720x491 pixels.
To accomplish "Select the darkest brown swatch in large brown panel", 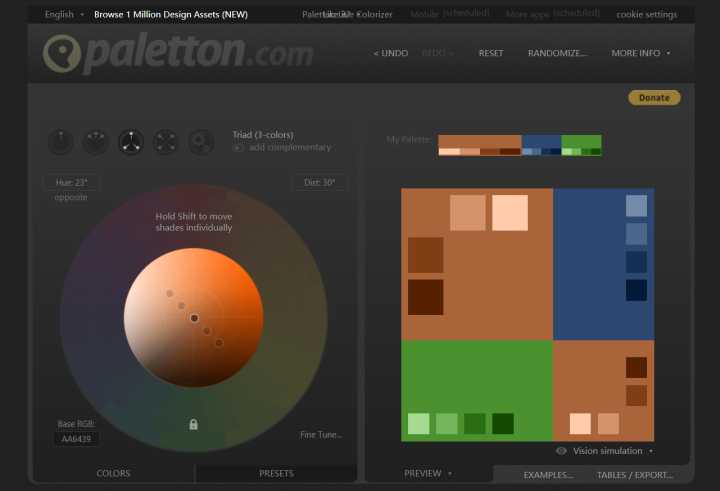I will click(426, 297).
